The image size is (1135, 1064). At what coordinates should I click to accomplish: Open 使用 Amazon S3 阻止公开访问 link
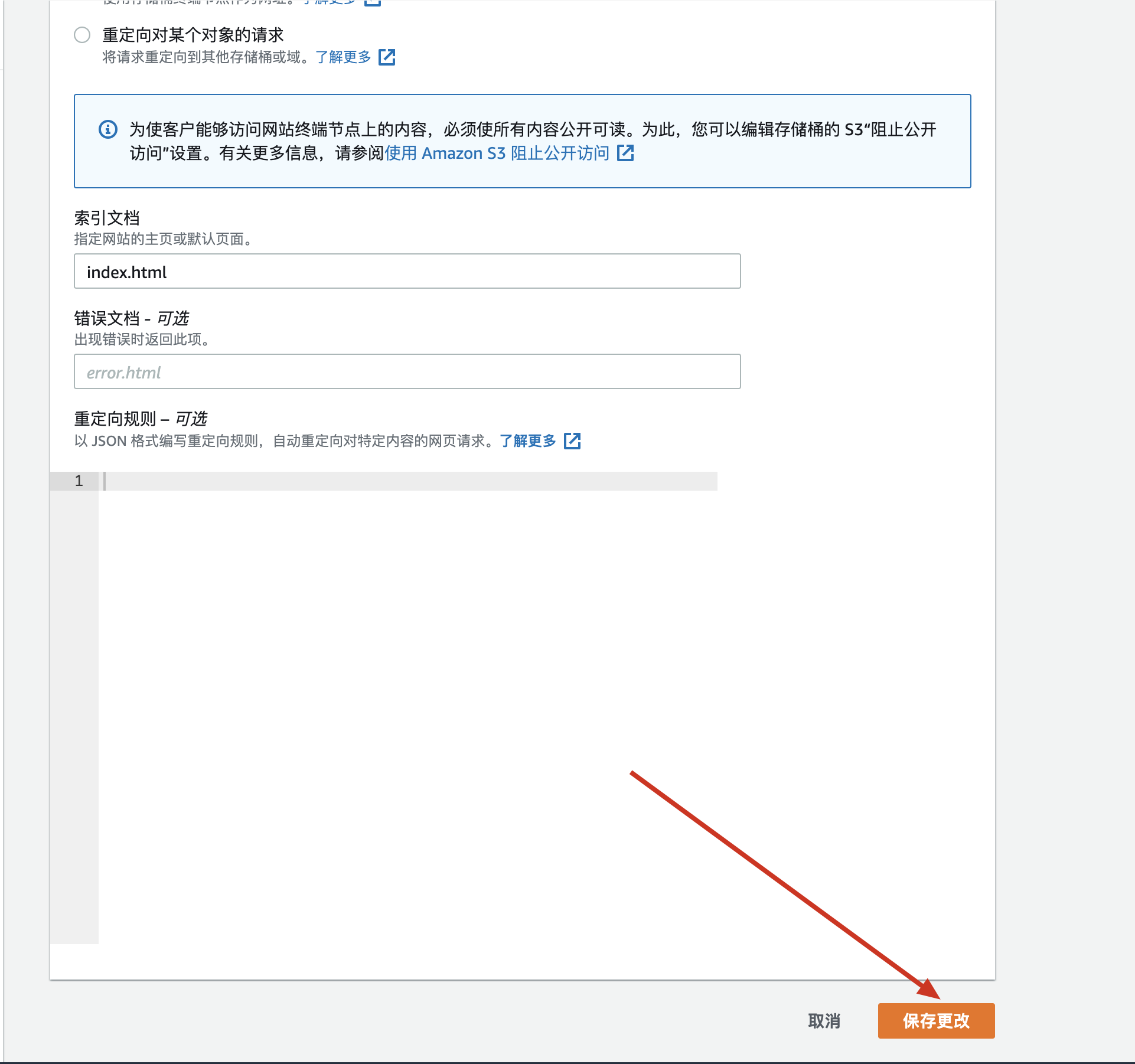(x=497, y=154)
